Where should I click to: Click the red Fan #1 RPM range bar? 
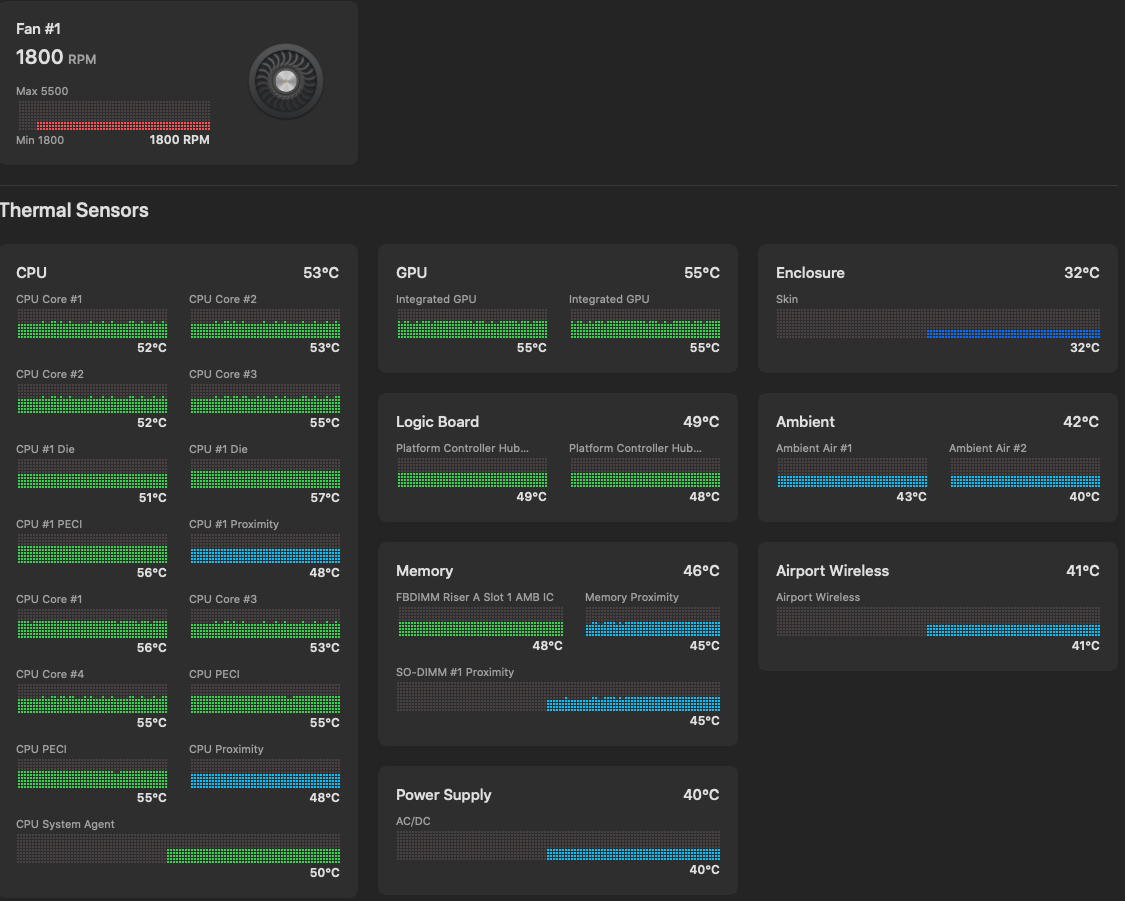point(114,115)
